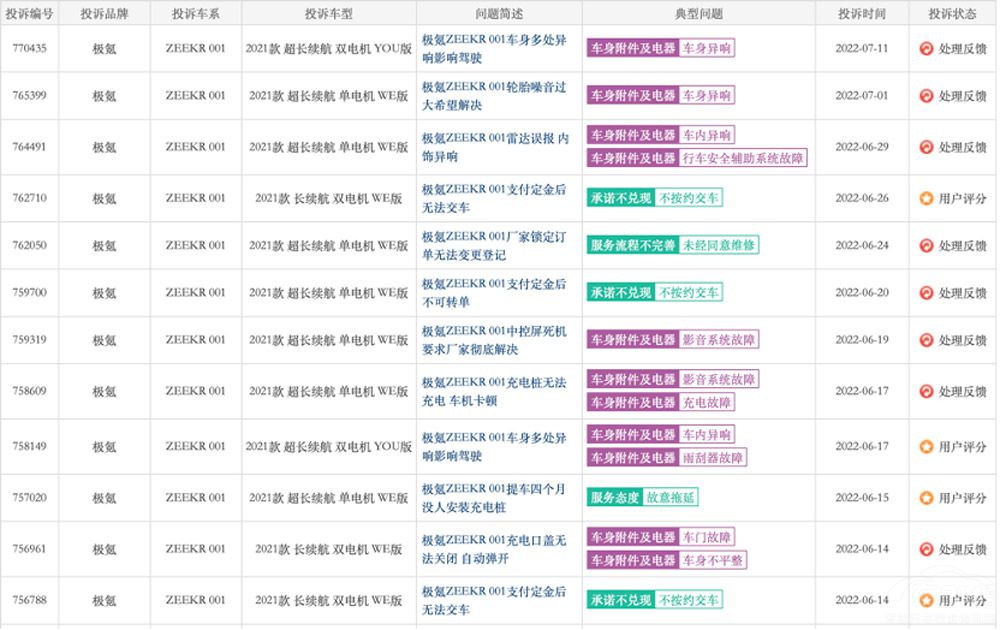Click the 未经同意维修 issue tag
This screenshot has height=630, width=1000.
click(x=719, y=245)
